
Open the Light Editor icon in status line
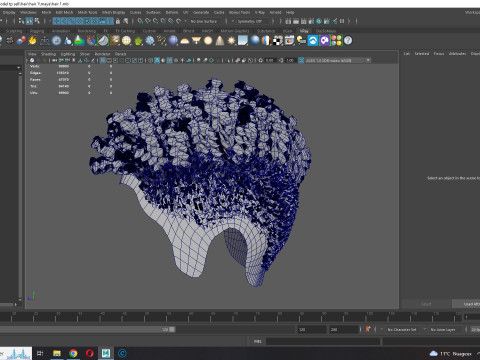[334, 21]
